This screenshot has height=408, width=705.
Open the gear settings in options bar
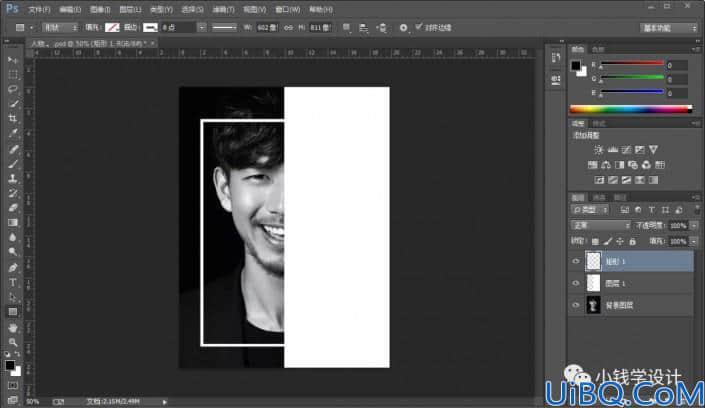click(x=403, y=28)
